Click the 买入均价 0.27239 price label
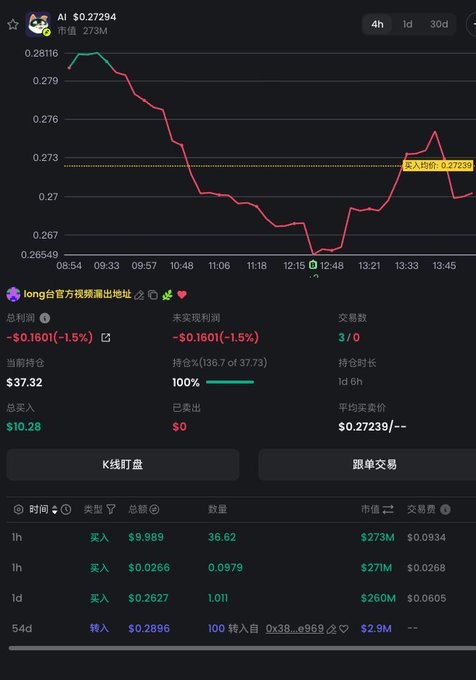Image resolution: width=476 pixels, height=680 pixels. (x=438, y=166)
